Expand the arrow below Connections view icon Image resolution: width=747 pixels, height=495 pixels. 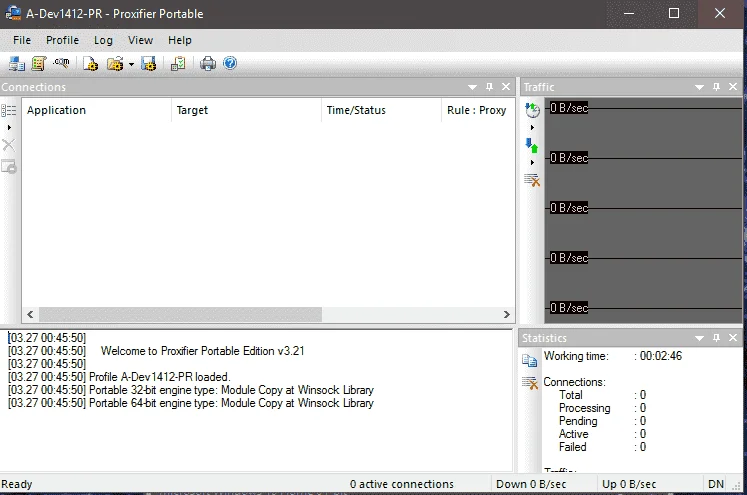click(9, 128)
